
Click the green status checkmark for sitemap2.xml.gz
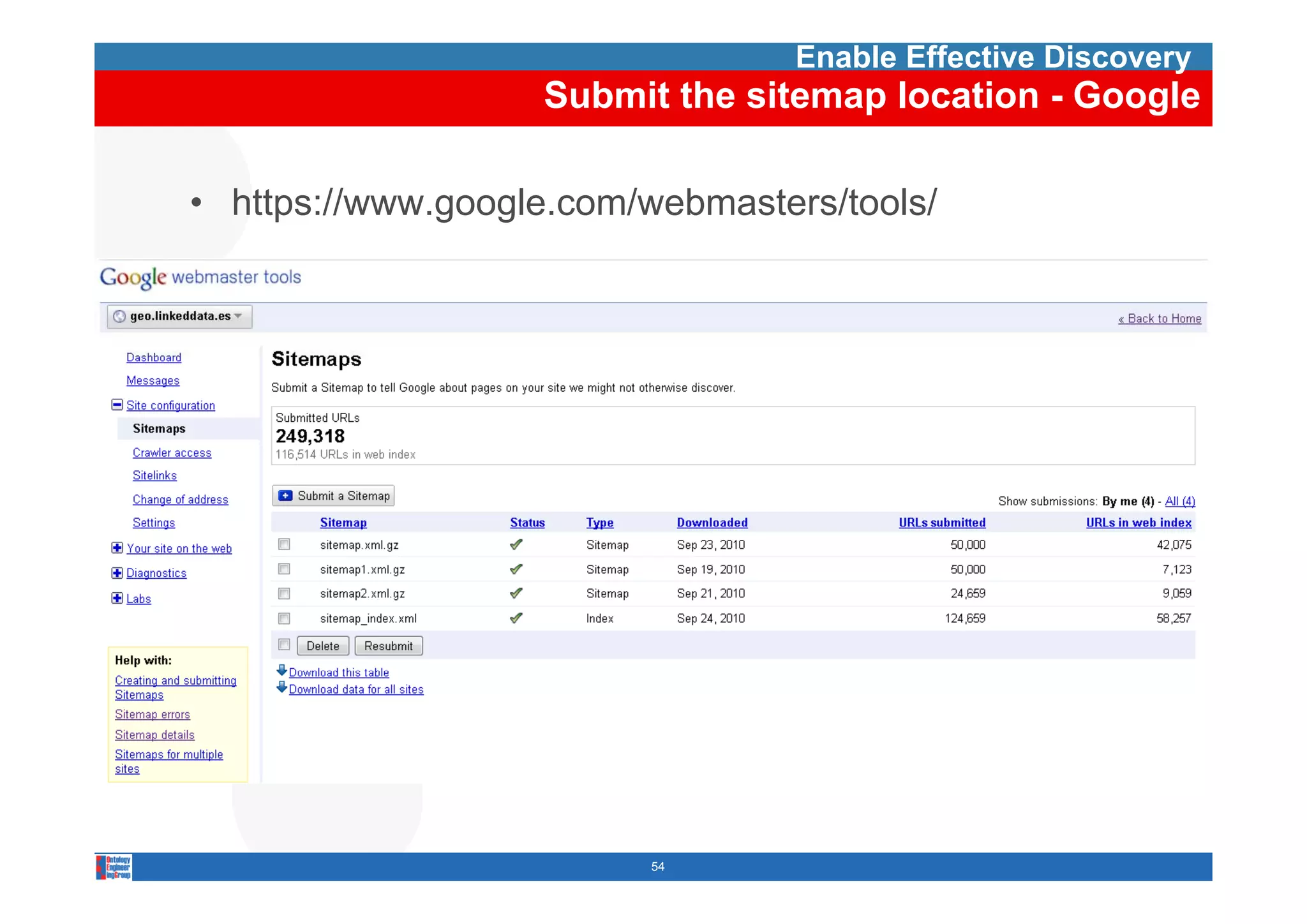516,593
